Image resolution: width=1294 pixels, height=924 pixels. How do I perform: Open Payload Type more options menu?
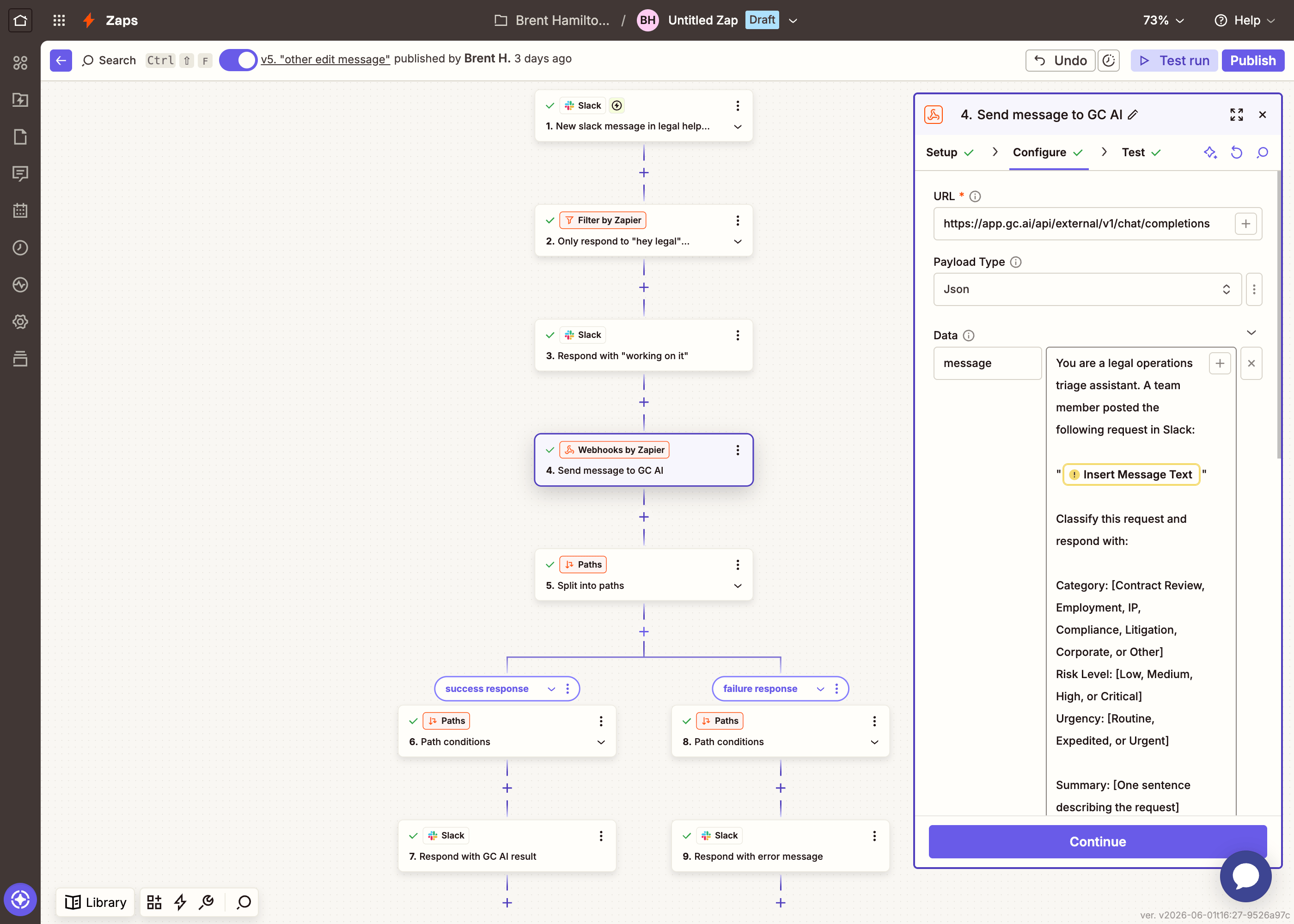[1254, 290]
